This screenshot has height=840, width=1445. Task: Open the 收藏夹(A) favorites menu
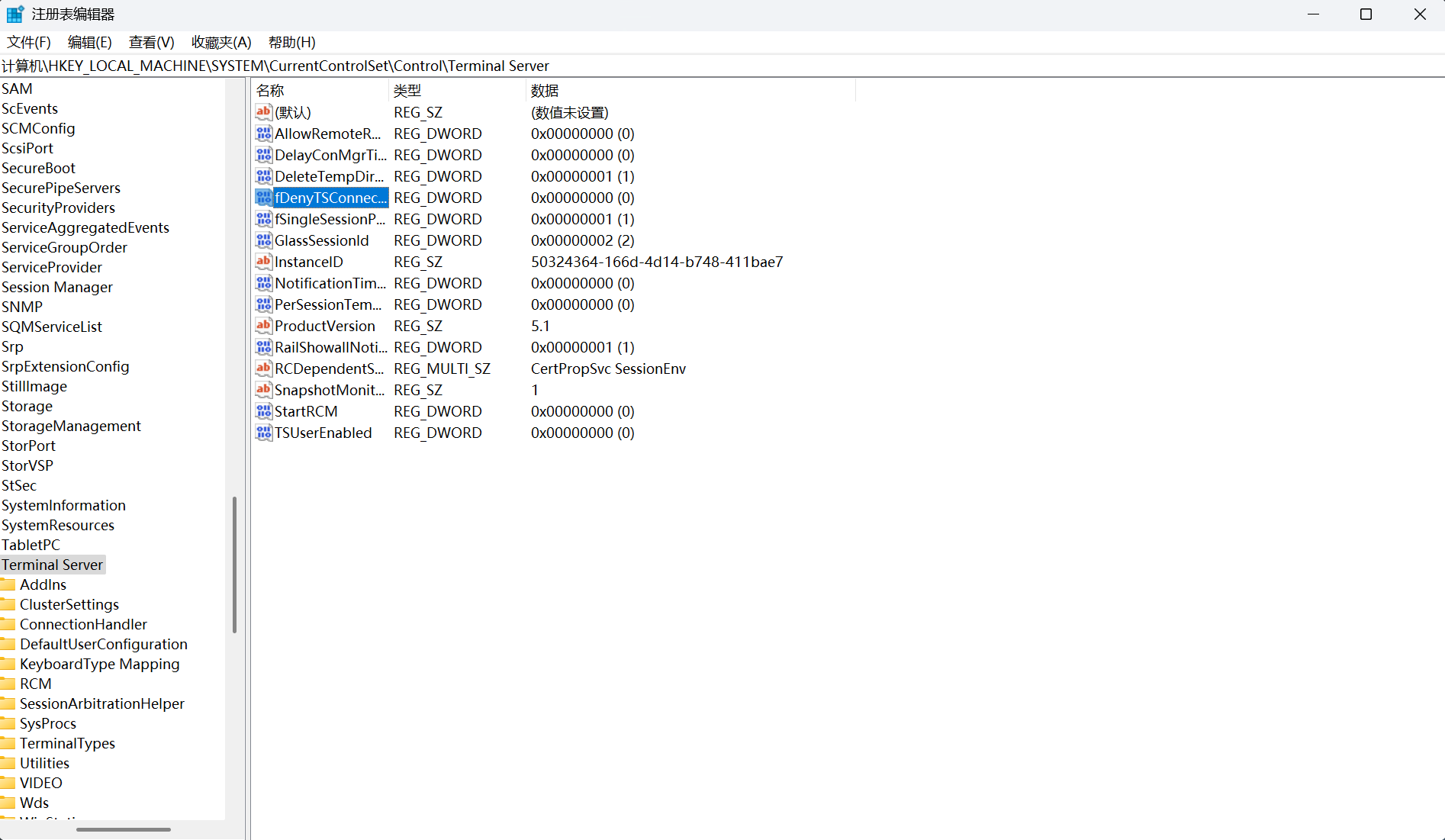(221, 42)
